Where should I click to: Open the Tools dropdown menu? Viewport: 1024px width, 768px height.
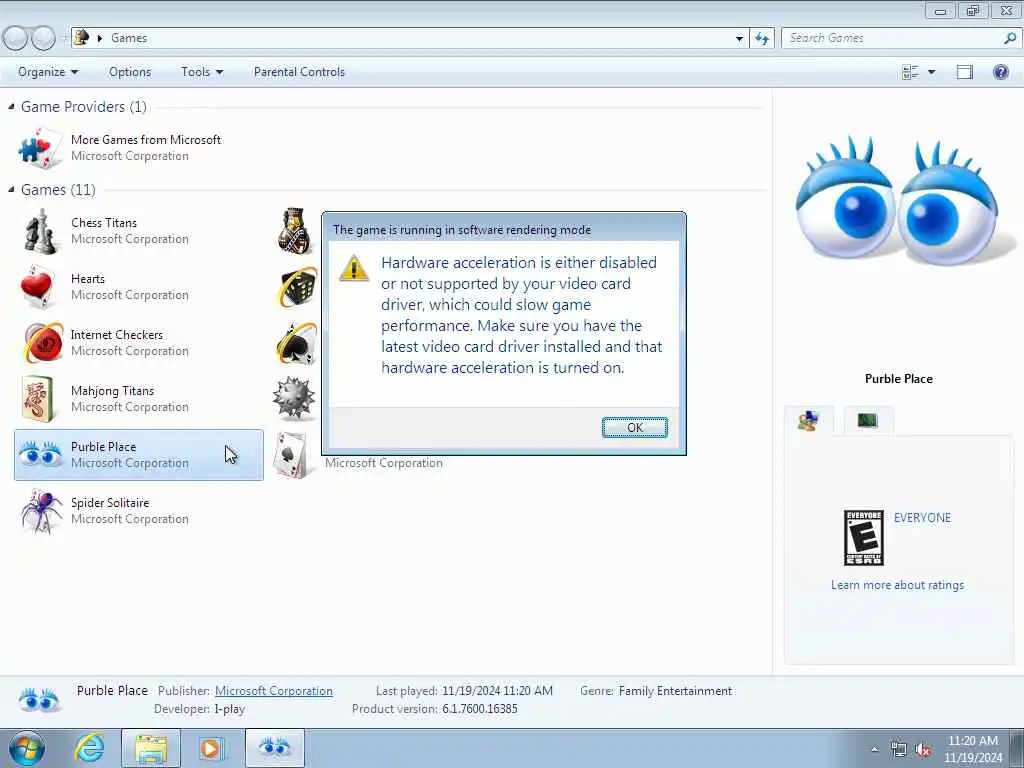click(x=202, y=72)
